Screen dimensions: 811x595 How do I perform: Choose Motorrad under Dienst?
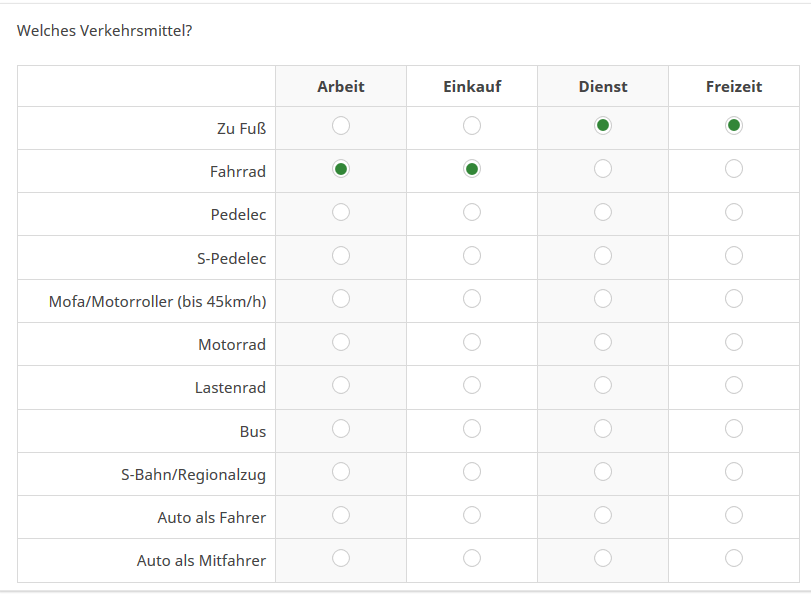click(x=603, y=342)
